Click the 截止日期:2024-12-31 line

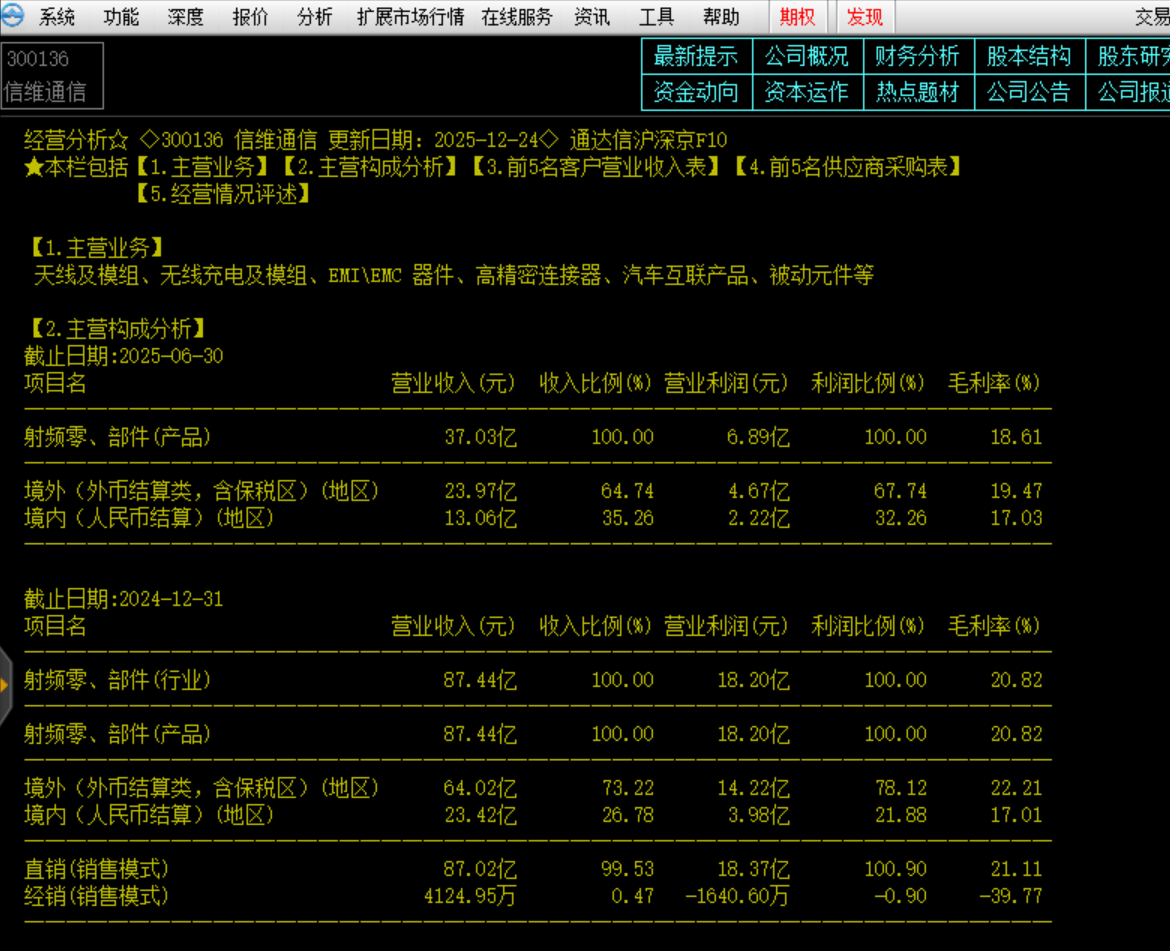coord(124,599)
